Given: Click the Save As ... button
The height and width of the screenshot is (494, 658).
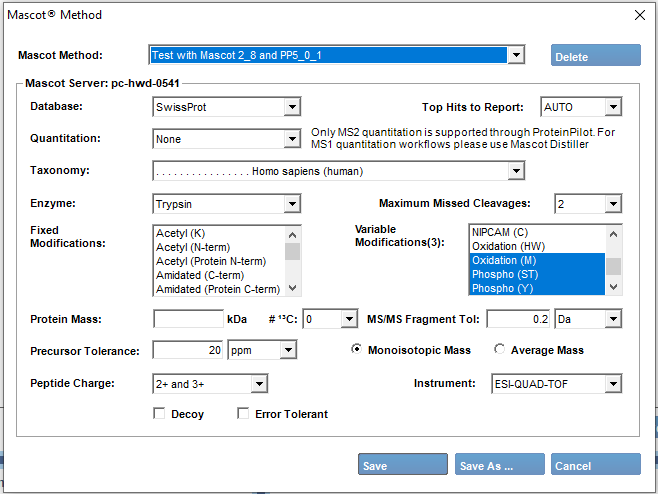Looking at the screenshot, I should (x=500, y=464).
